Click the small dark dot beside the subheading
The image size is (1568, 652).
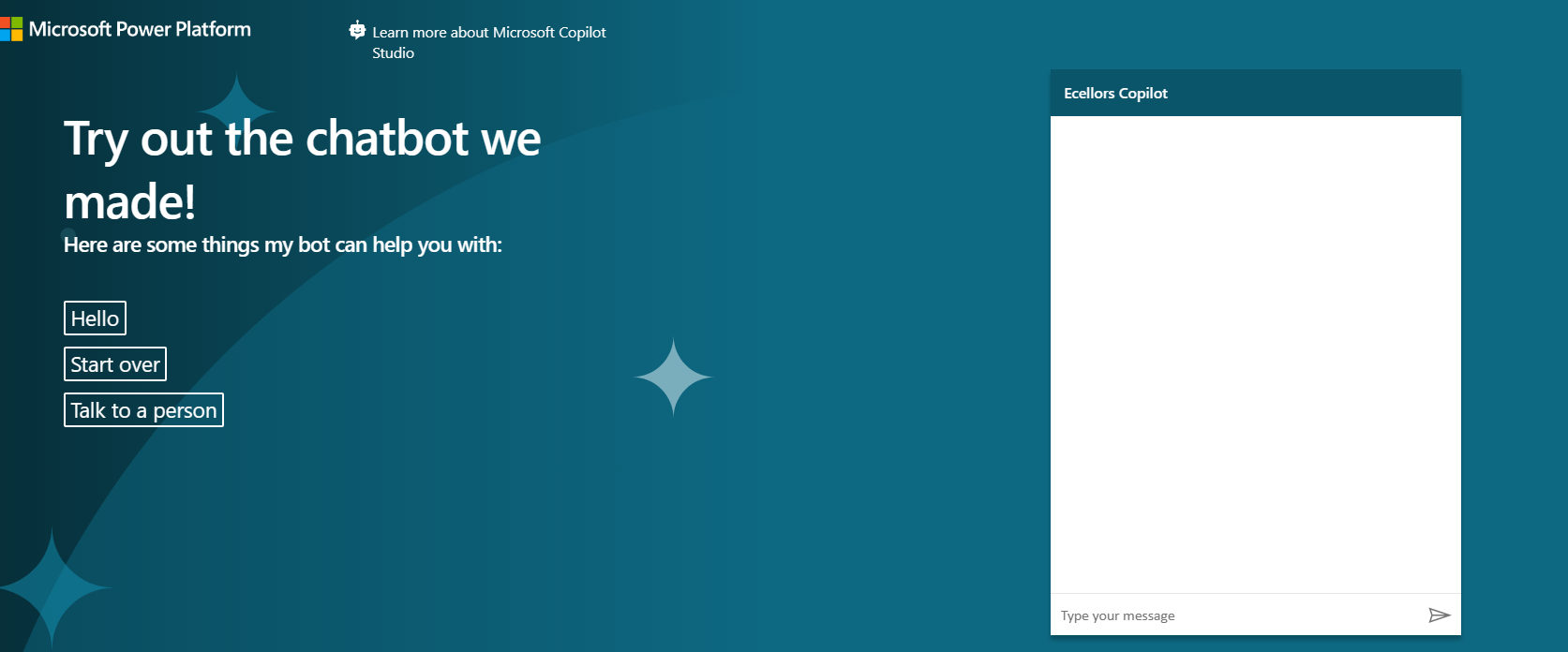(67, 234)
